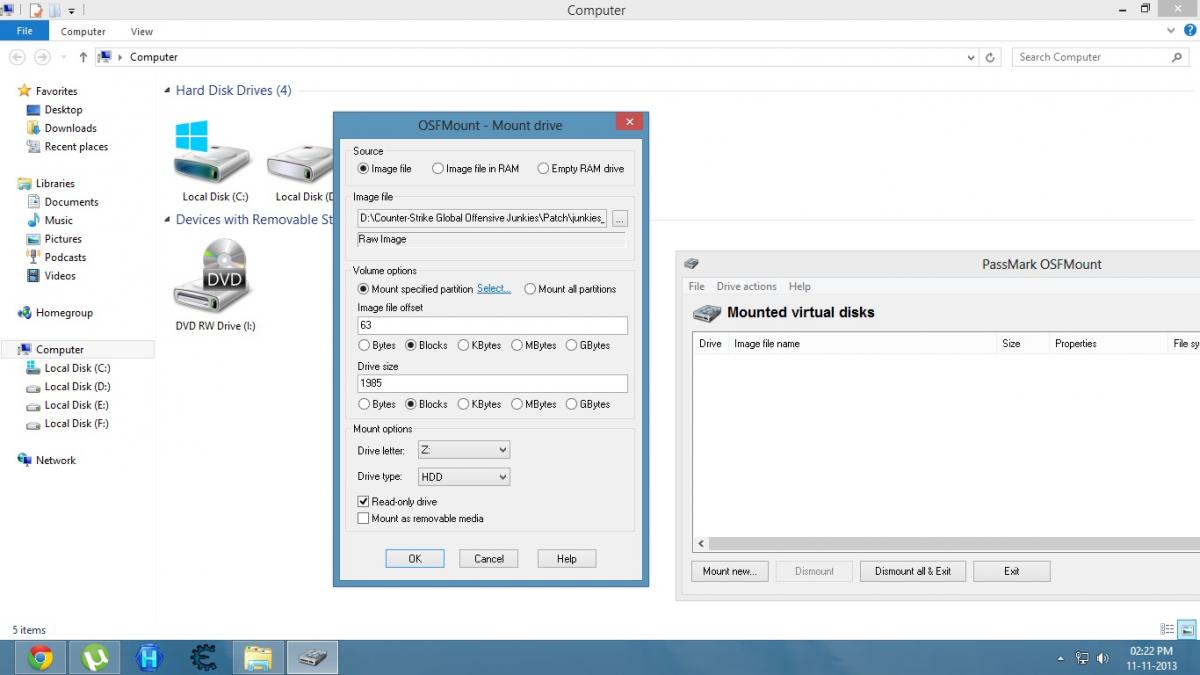Click the Image file offset field
This screenshot has width=1200, height=675.
tap(492, 325)
